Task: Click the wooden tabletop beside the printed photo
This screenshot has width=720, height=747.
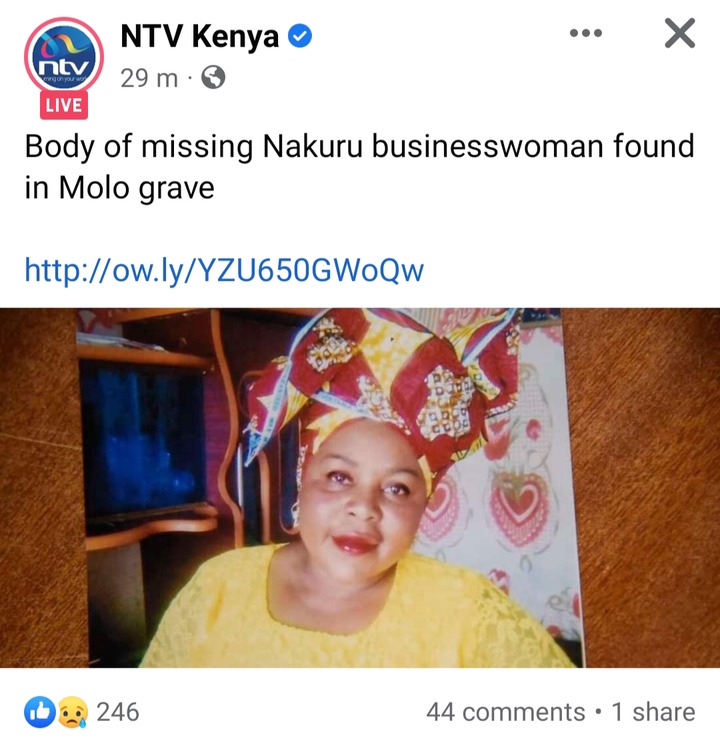Action: (x=650, y=486)
